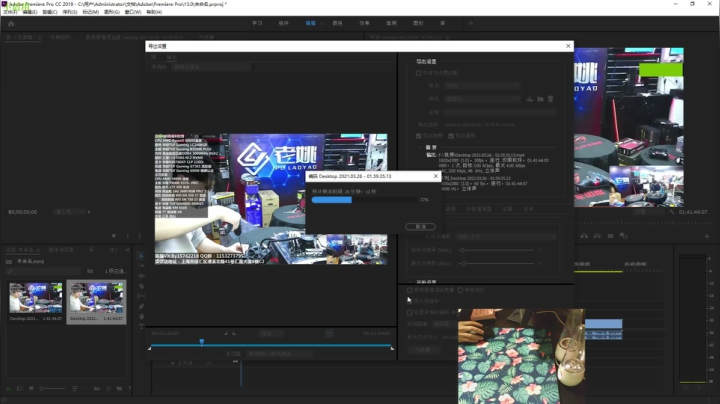Screen dimensions: 720x404
Task: Toggle the Match Sequence Settings checkbox
Action: (x=418, y=73)
